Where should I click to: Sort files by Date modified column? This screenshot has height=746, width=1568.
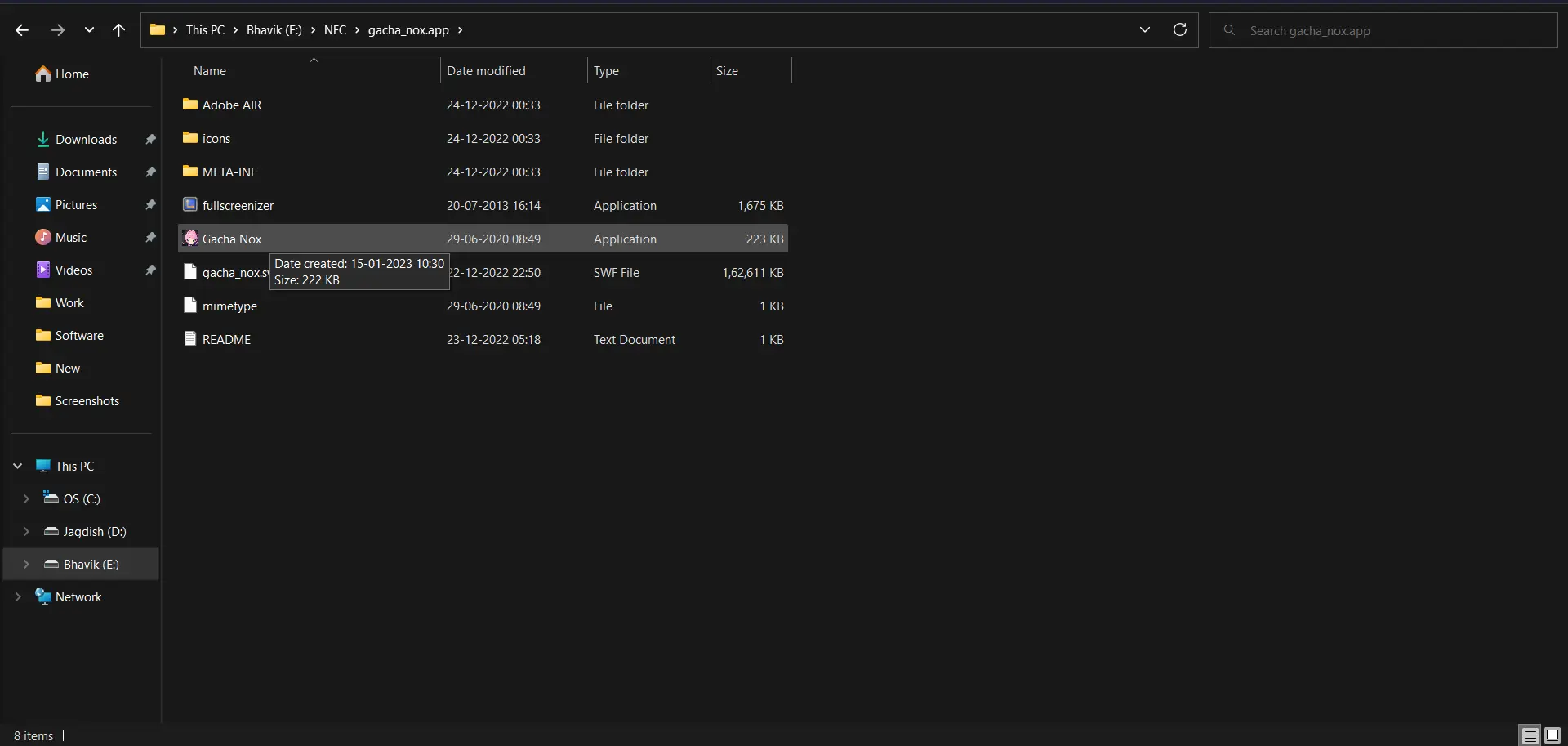pyautogui.click(x=486, y=71)
